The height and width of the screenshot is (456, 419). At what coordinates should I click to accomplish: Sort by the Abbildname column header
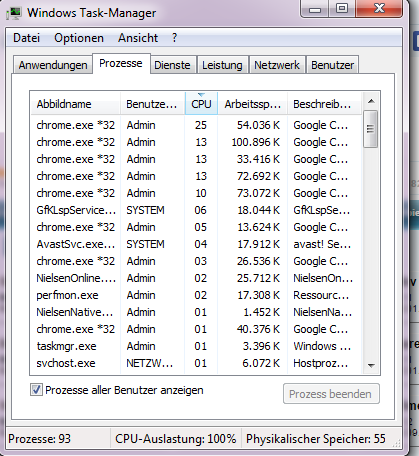(x=75, y=104)
